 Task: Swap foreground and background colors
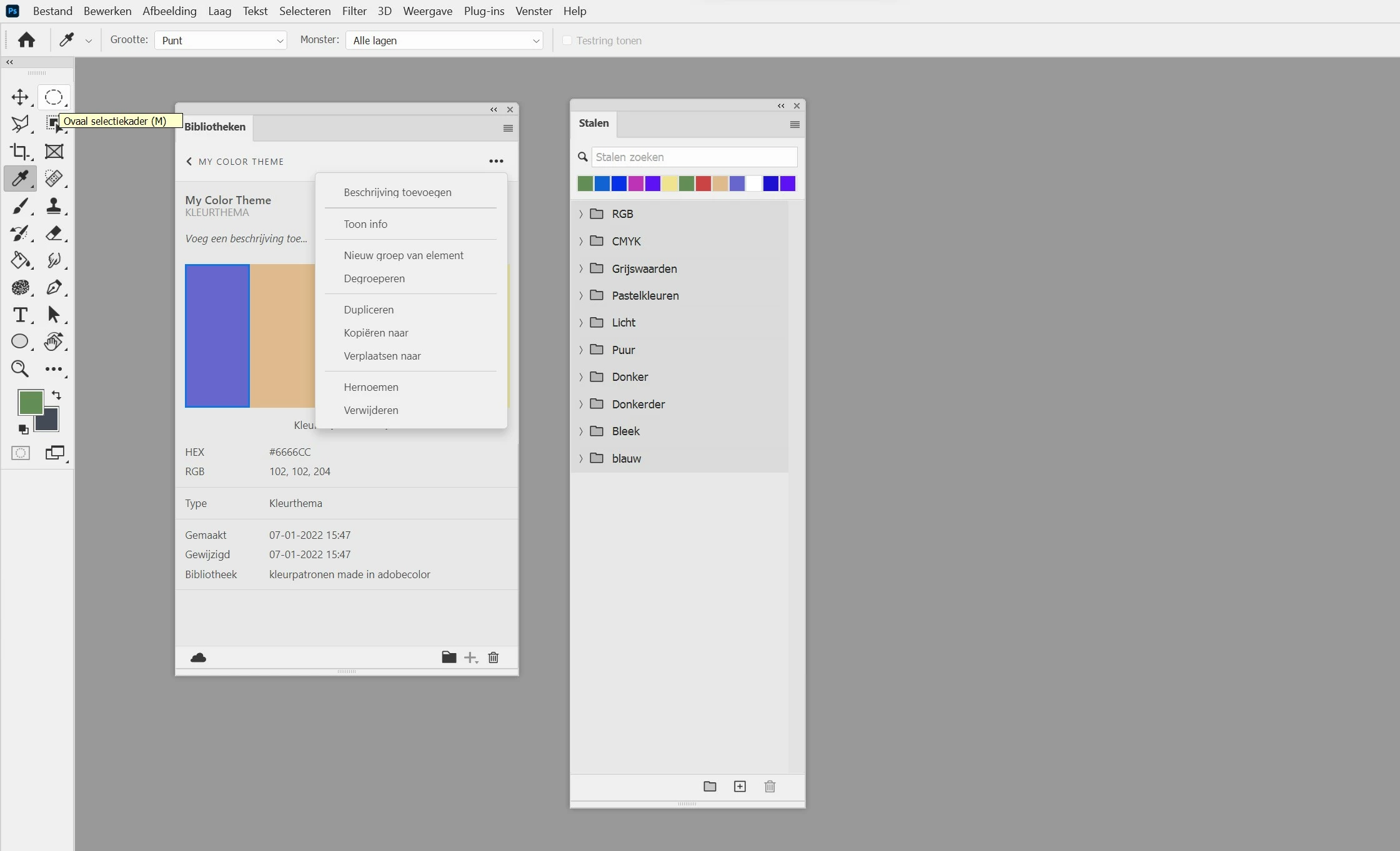coord(56,395)
